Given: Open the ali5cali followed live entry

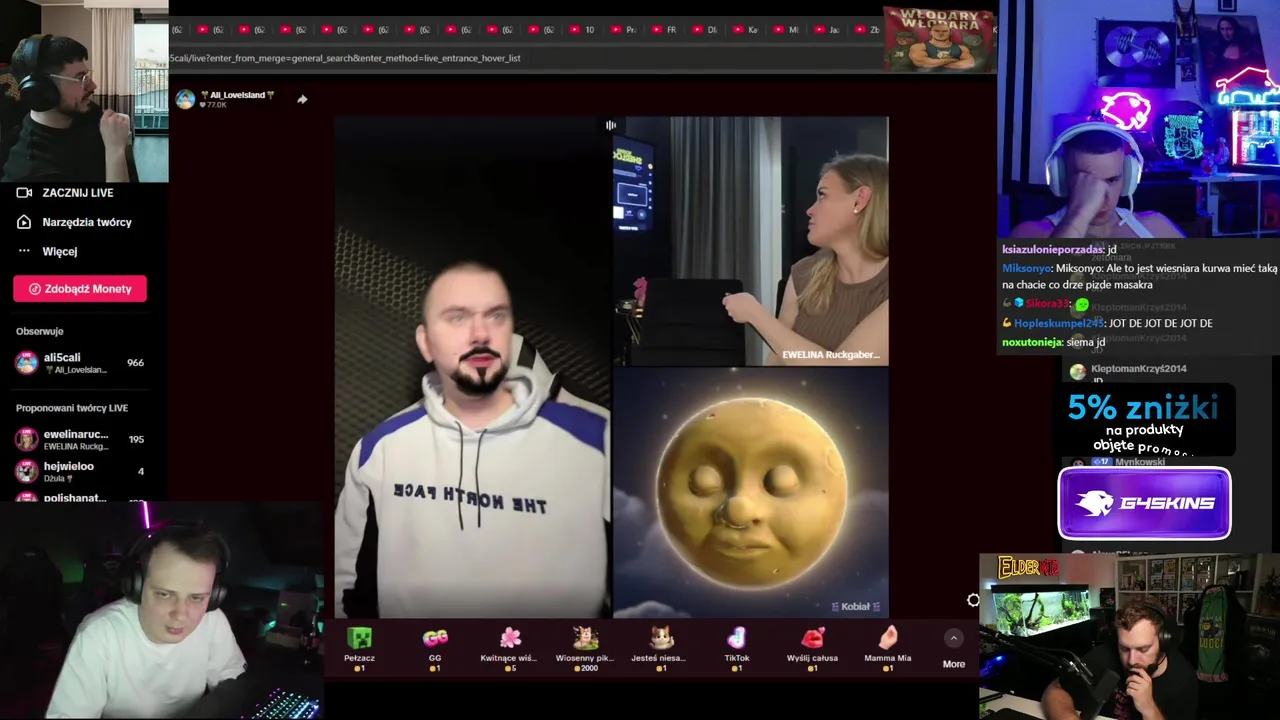Looking at the screenshot, I should tap(80, 363).
